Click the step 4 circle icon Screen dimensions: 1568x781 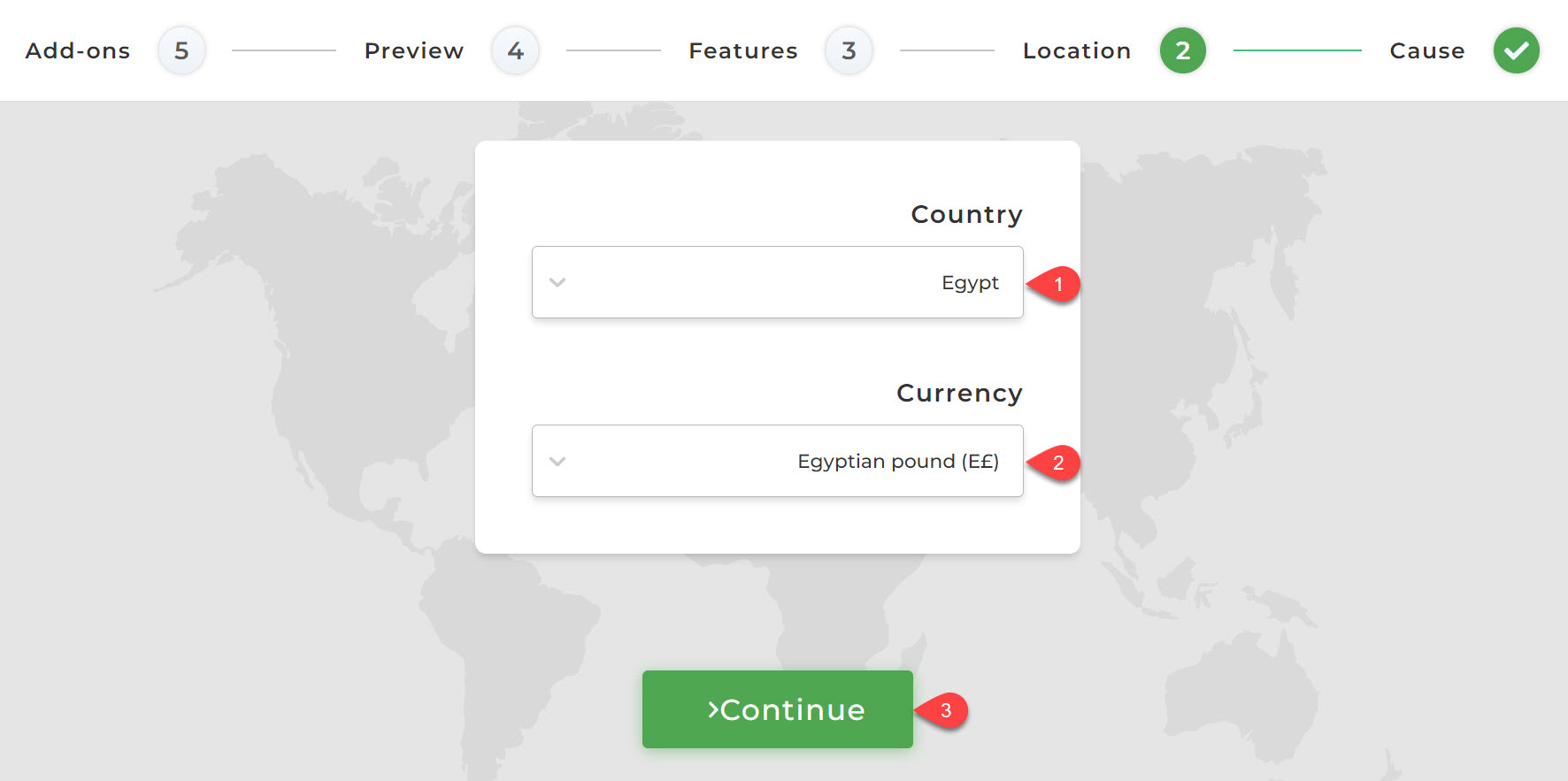pyautogui.click(x=515, y=50)
